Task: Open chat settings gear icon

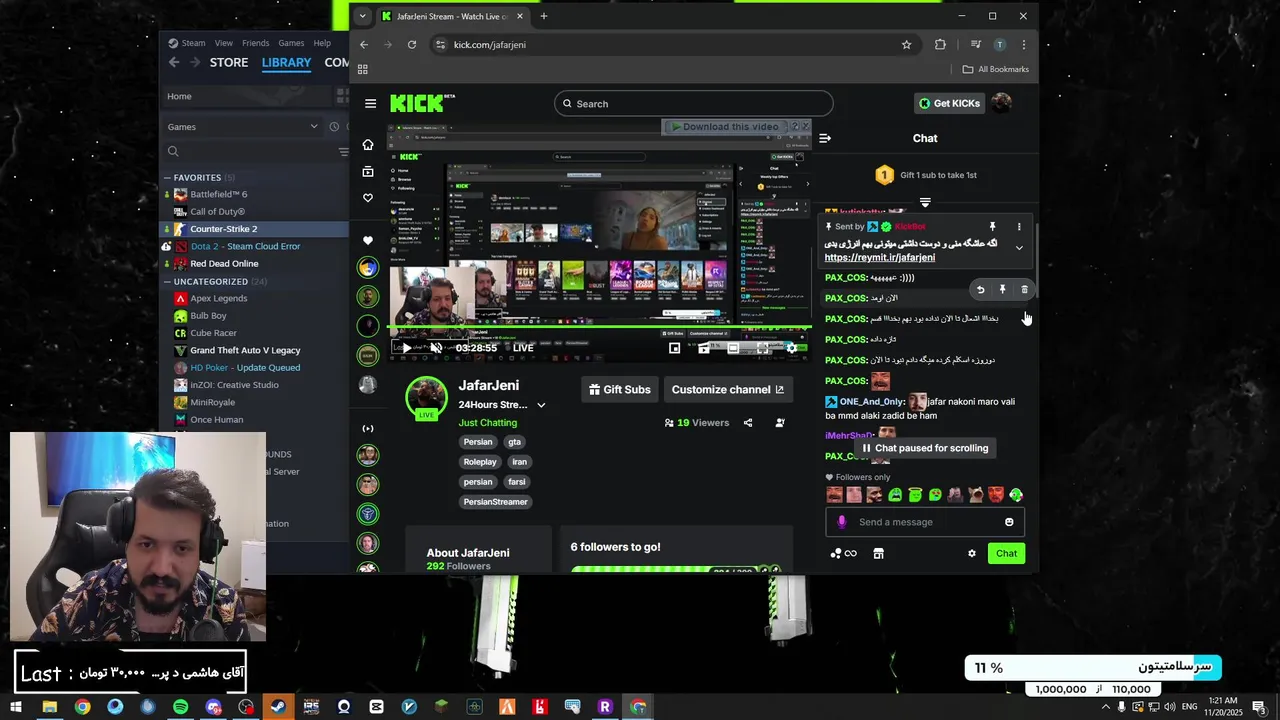Action: [971, 554]
